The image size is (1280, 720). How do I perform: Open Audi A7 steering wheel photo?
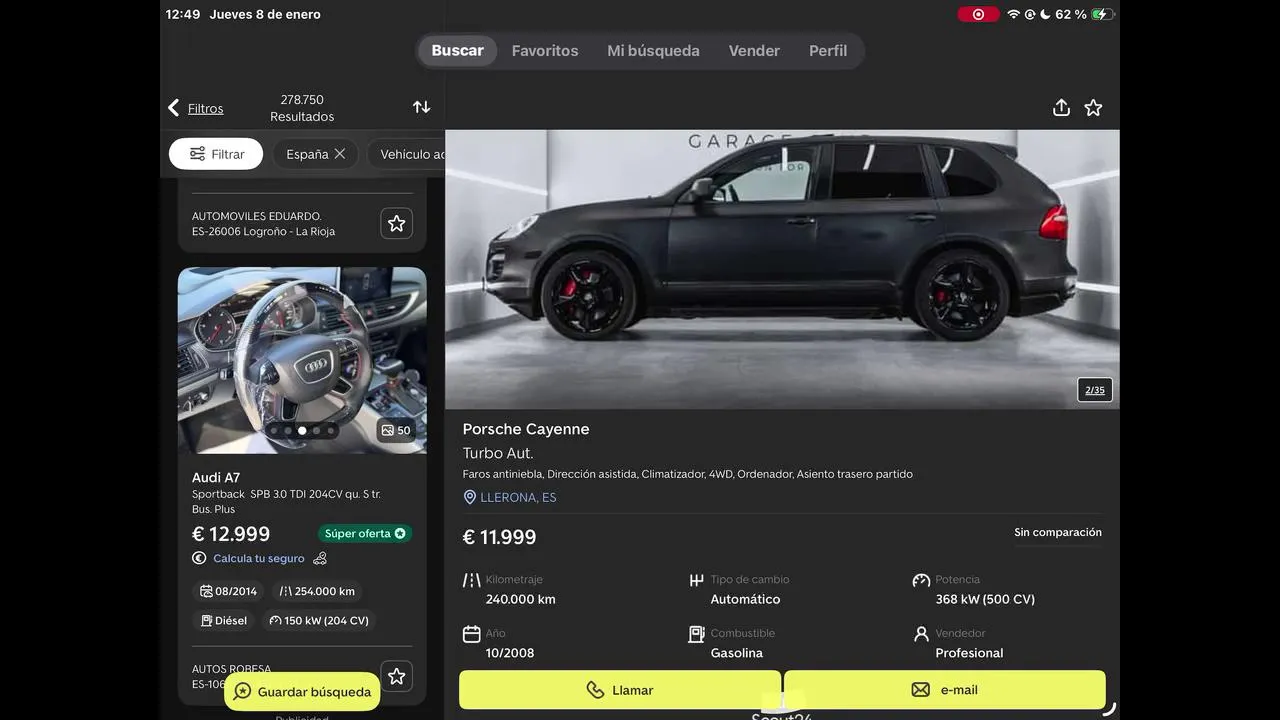pyautogui.click(x=302, y=360)
